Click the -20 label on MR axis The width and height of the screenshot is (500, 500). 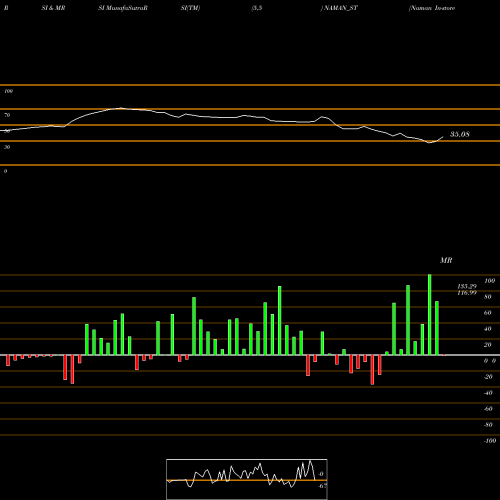(488, 377)
